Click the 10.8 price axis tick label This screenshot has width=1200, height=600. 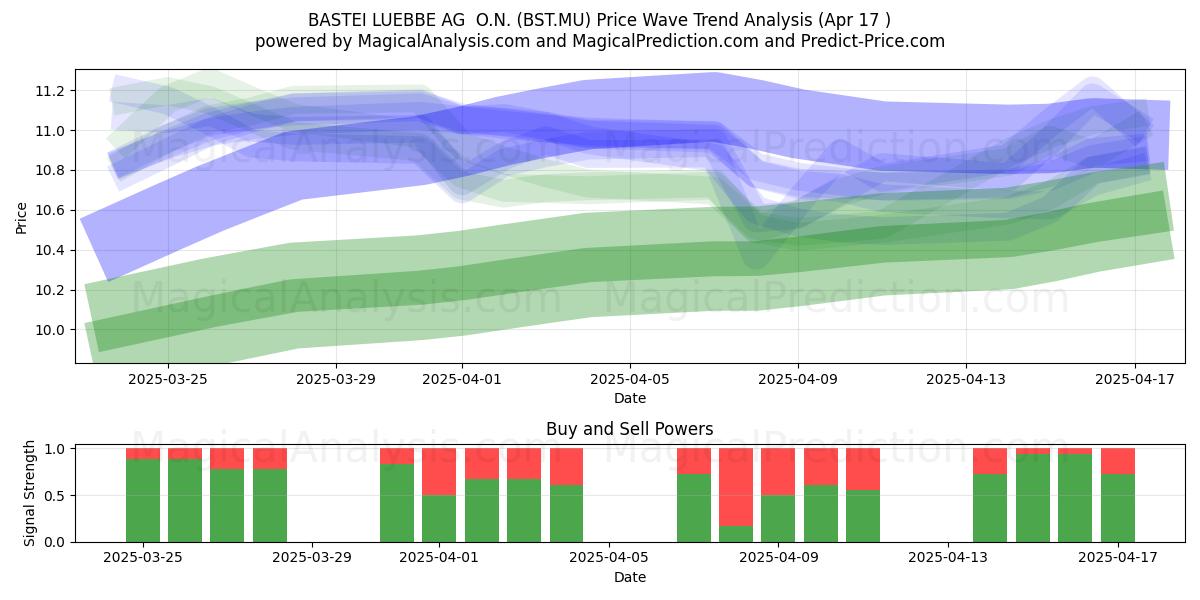(x=51, y=171)
